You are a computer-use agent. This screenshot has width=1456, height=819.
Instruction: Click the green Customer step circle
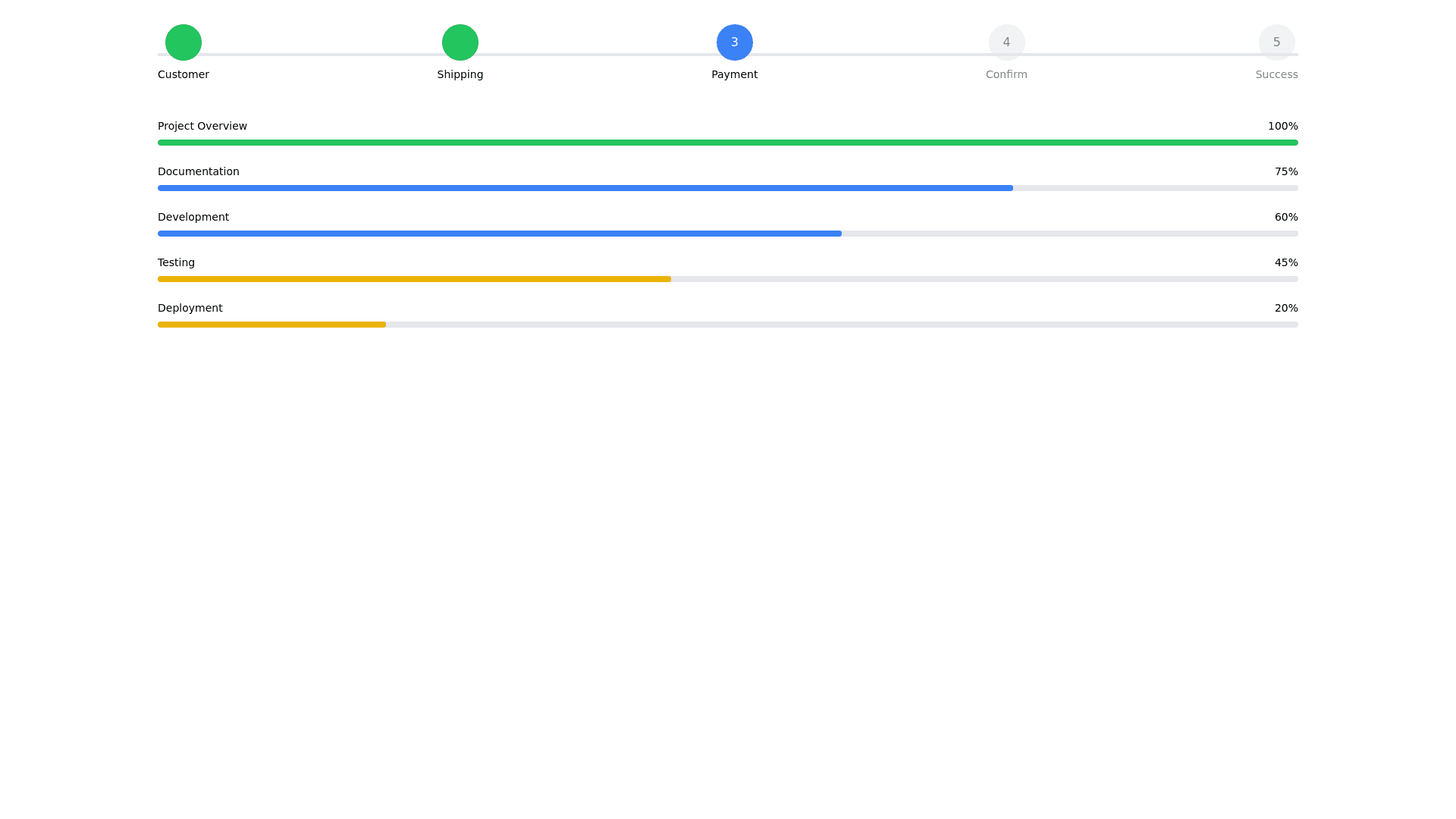pos(184,42)
